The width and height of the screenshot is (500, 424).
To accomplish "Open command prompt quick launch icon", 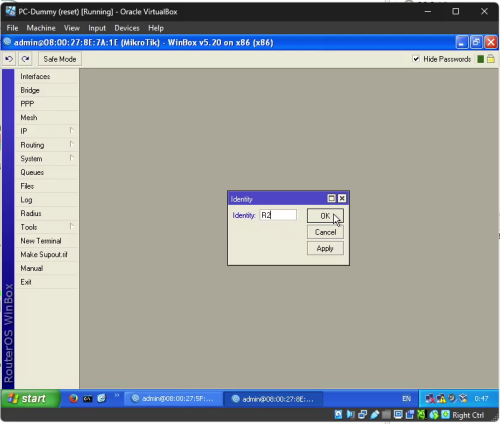I will click(x=88, y=399).
